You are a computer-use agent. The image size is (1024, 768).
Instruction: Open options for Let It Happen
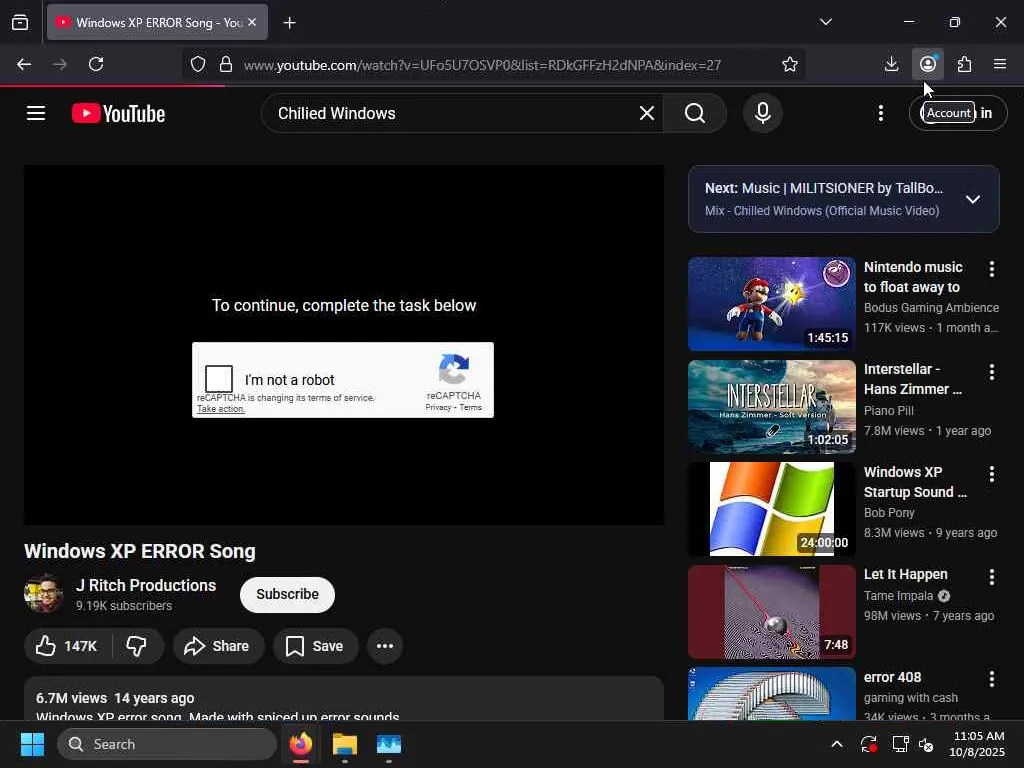click(x=991, y=577)
